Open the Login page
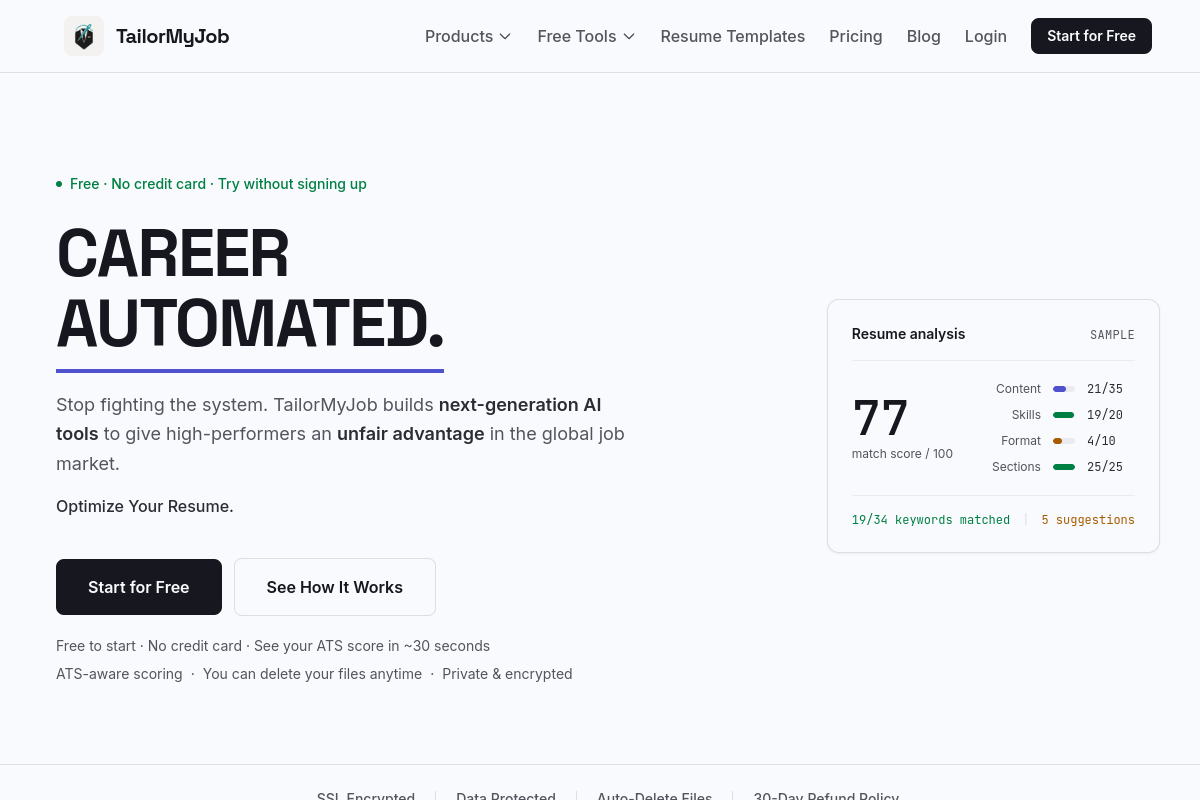The height and width of the screenshot is (800, 1200). 985,36
